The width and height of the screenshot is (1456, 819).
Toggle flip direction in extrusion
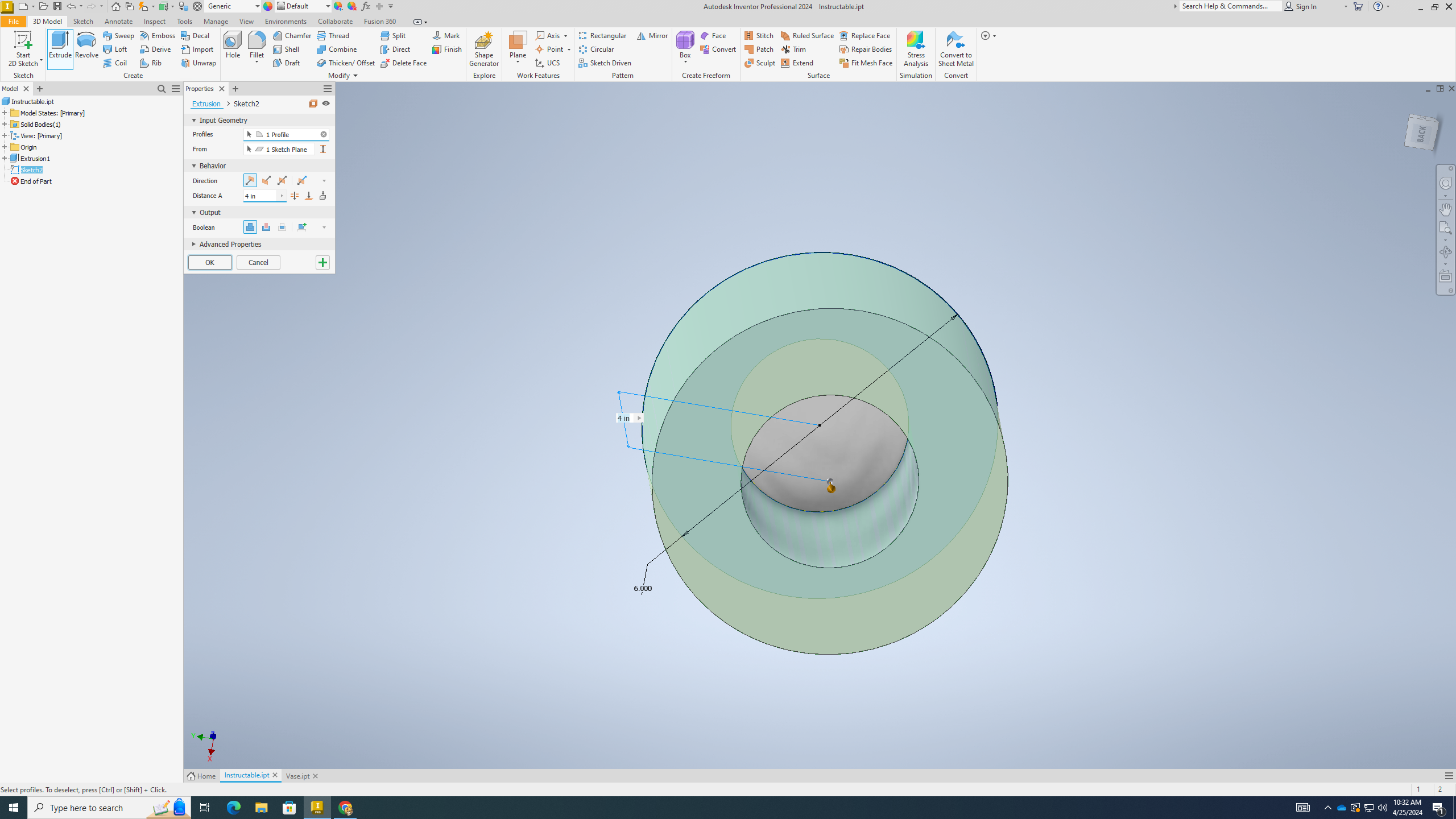click(266, 180)
